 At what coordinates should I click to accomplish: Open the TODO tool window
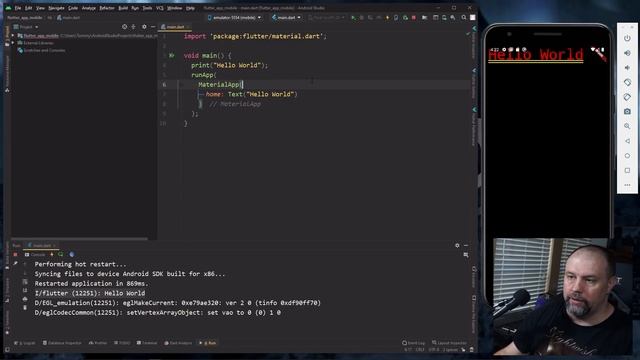[122, 343]
